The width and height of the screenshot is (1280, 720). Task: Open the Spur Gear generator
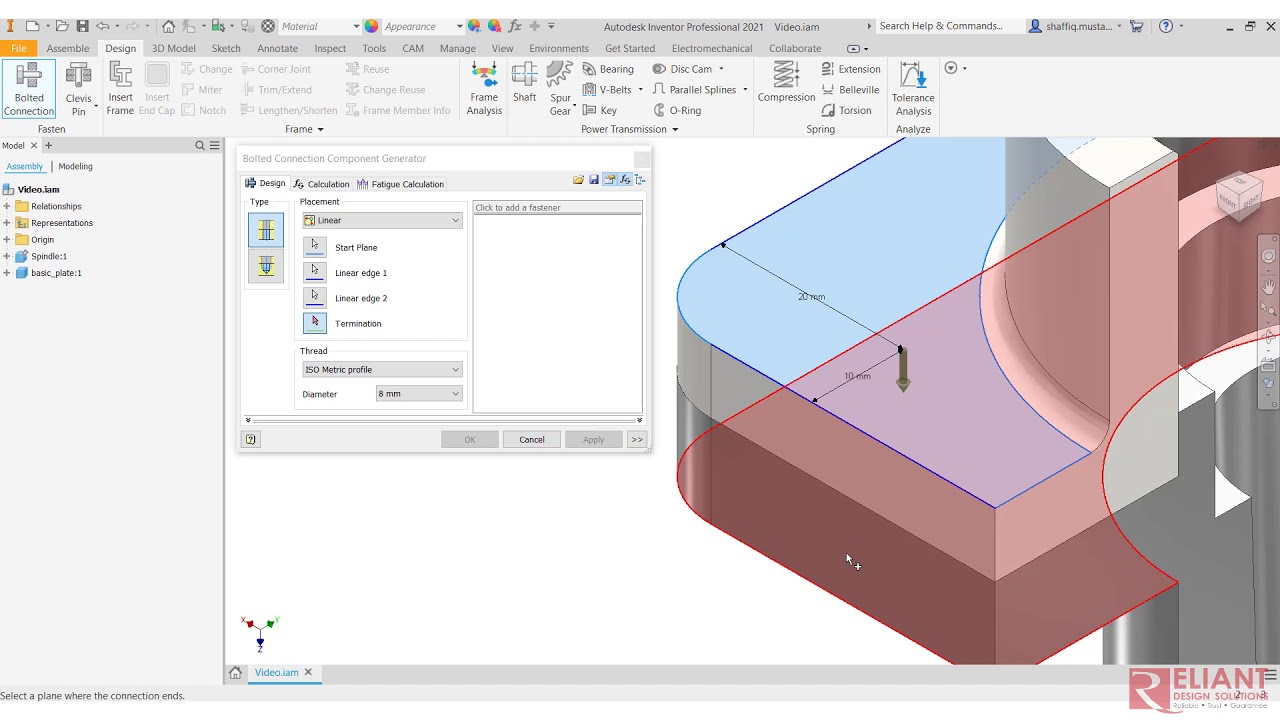(x=560, y=90)
